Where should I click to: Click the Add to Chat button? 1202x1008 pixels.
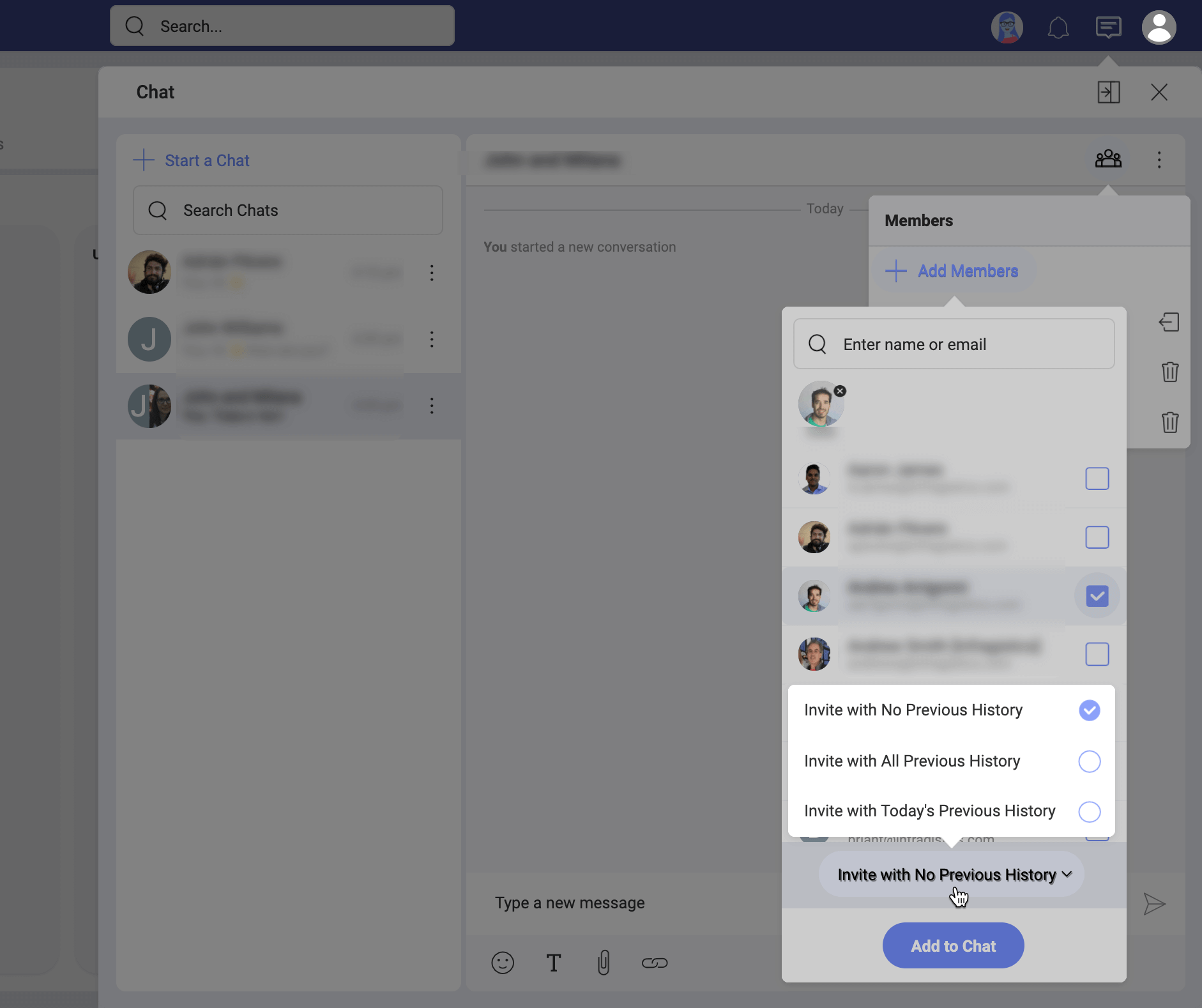point(952,945)
